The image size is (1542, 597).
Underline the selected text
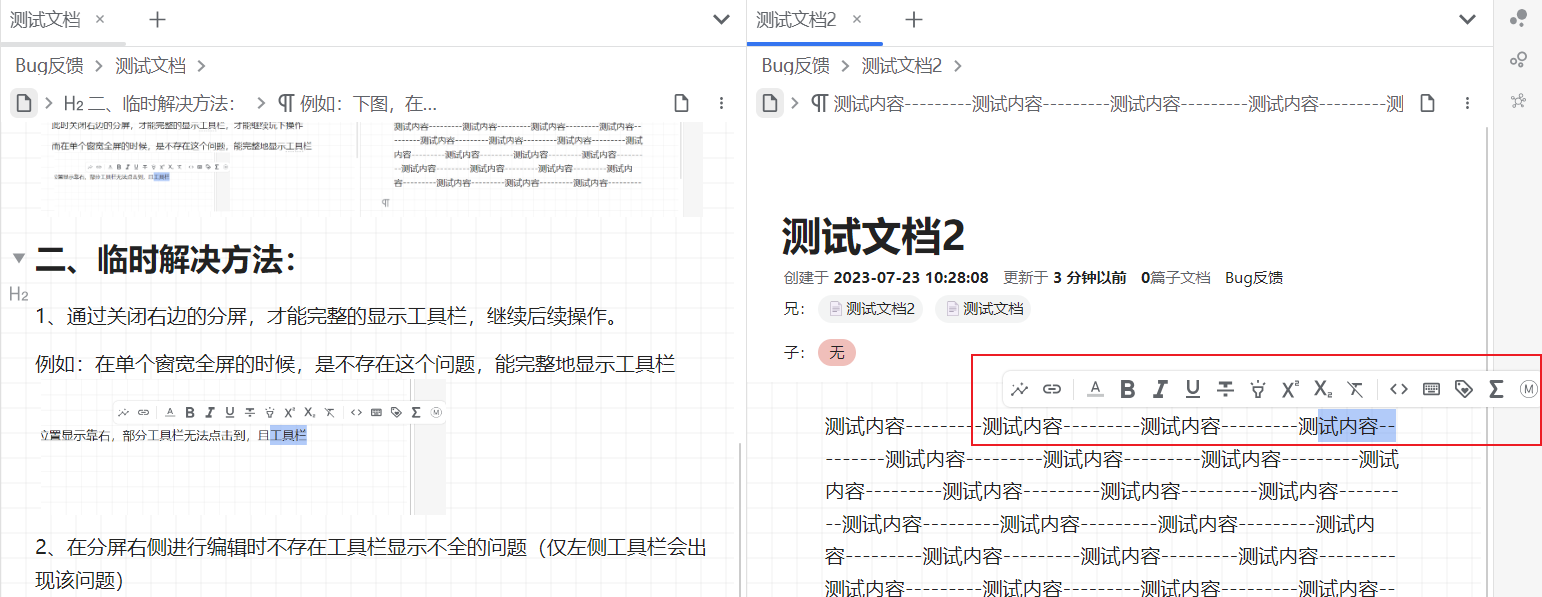tap(1192, 389)
